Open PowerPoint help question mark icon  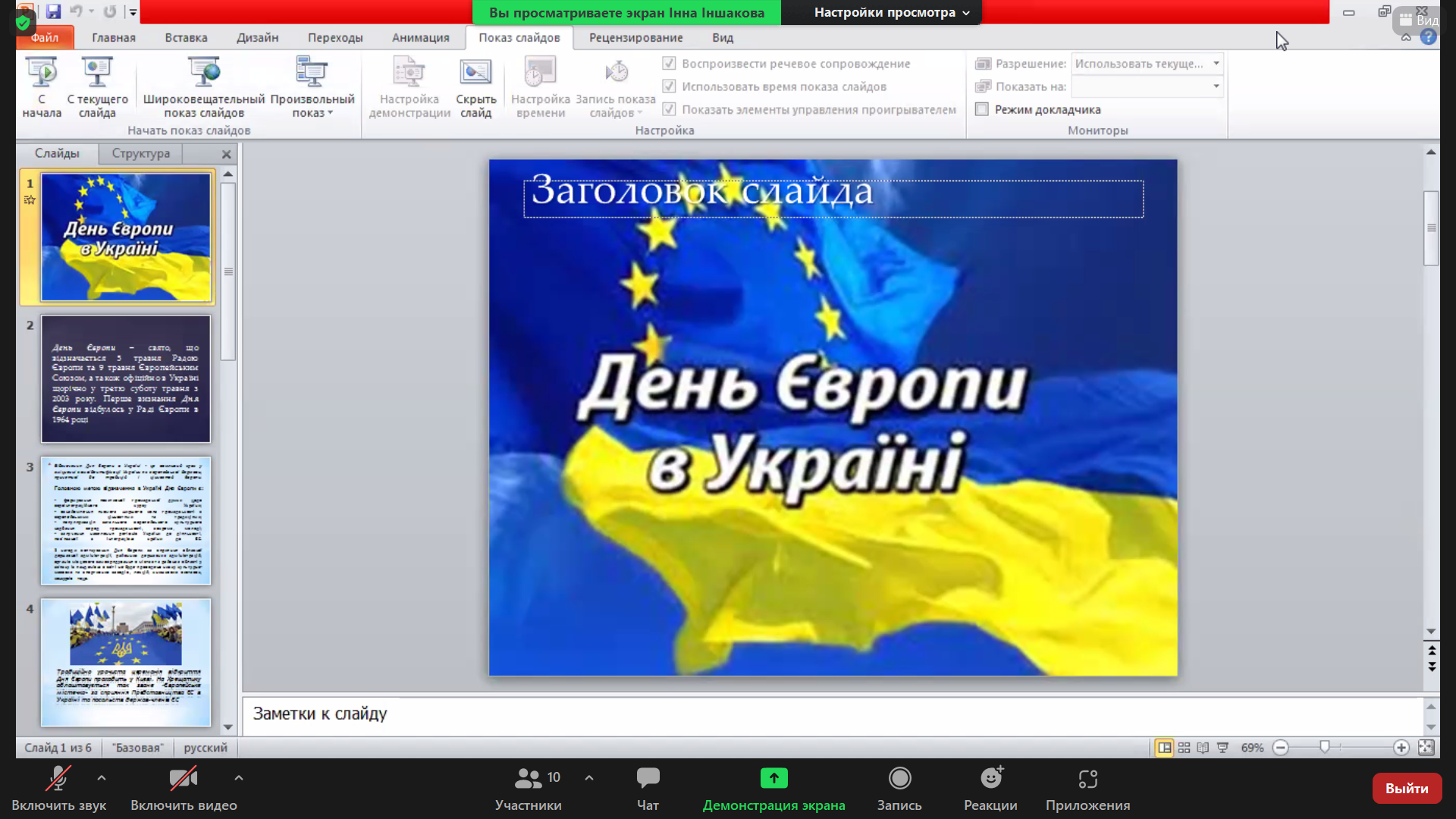1428,37
